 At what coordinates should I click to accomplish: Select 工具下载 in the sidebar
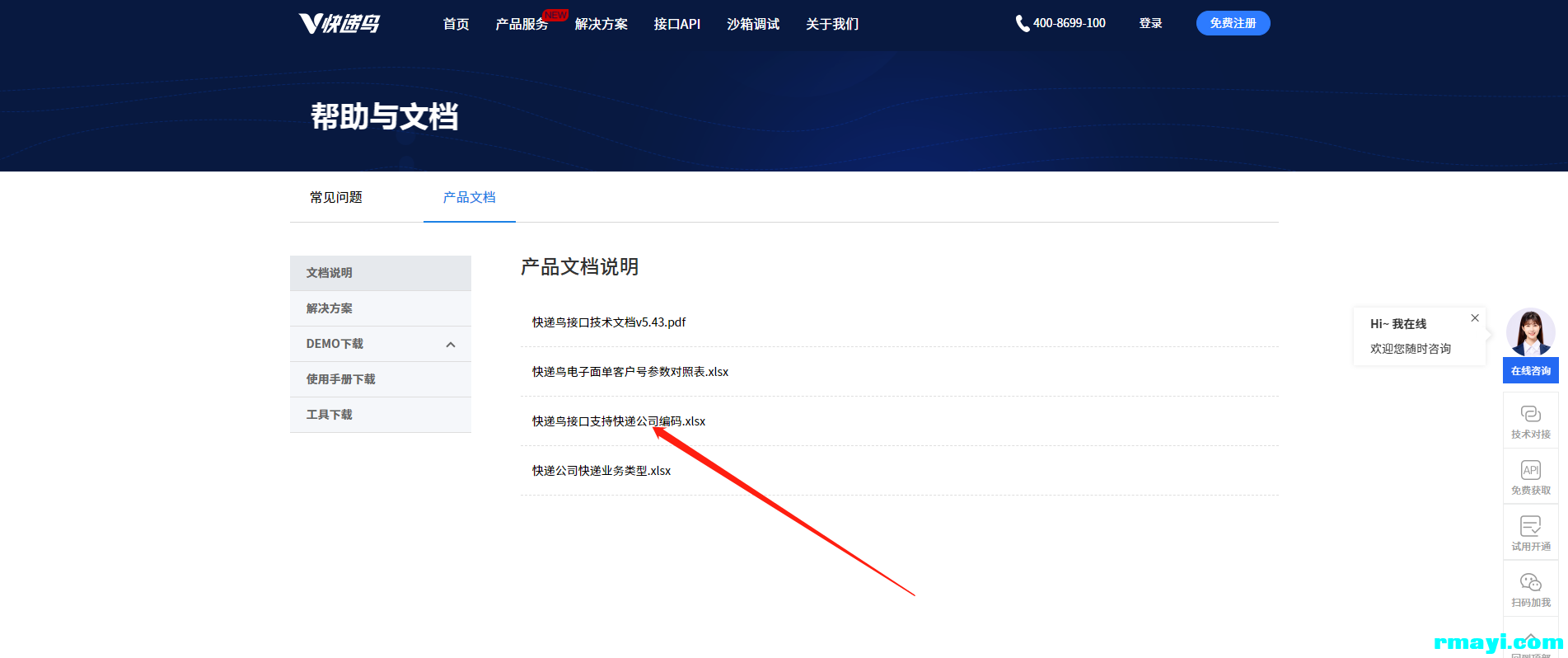(380, 415)
